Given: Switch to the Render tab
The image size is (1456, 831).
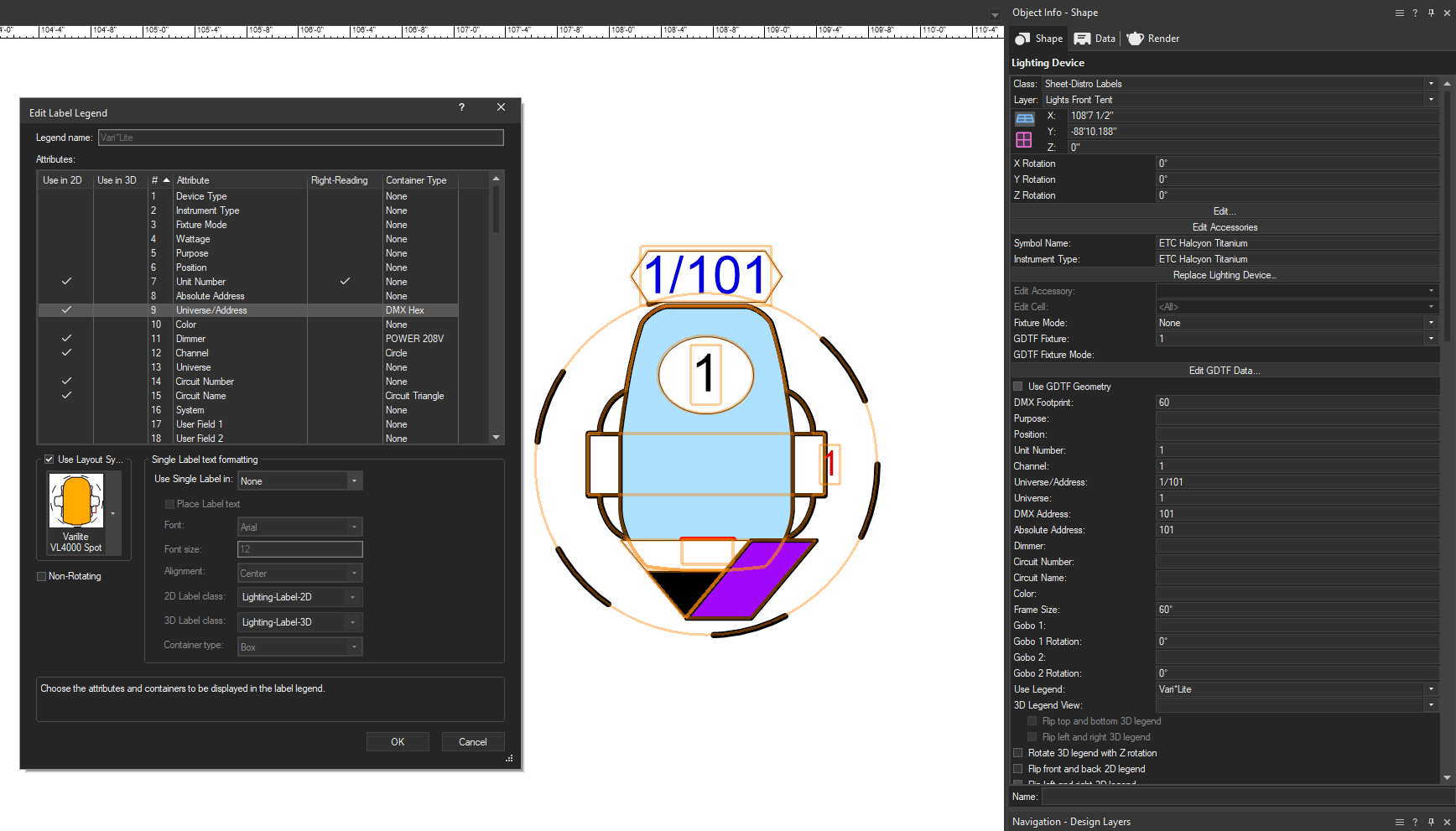Looking at the screenshot, I should pyautogui.click(x=1153, y=39).
